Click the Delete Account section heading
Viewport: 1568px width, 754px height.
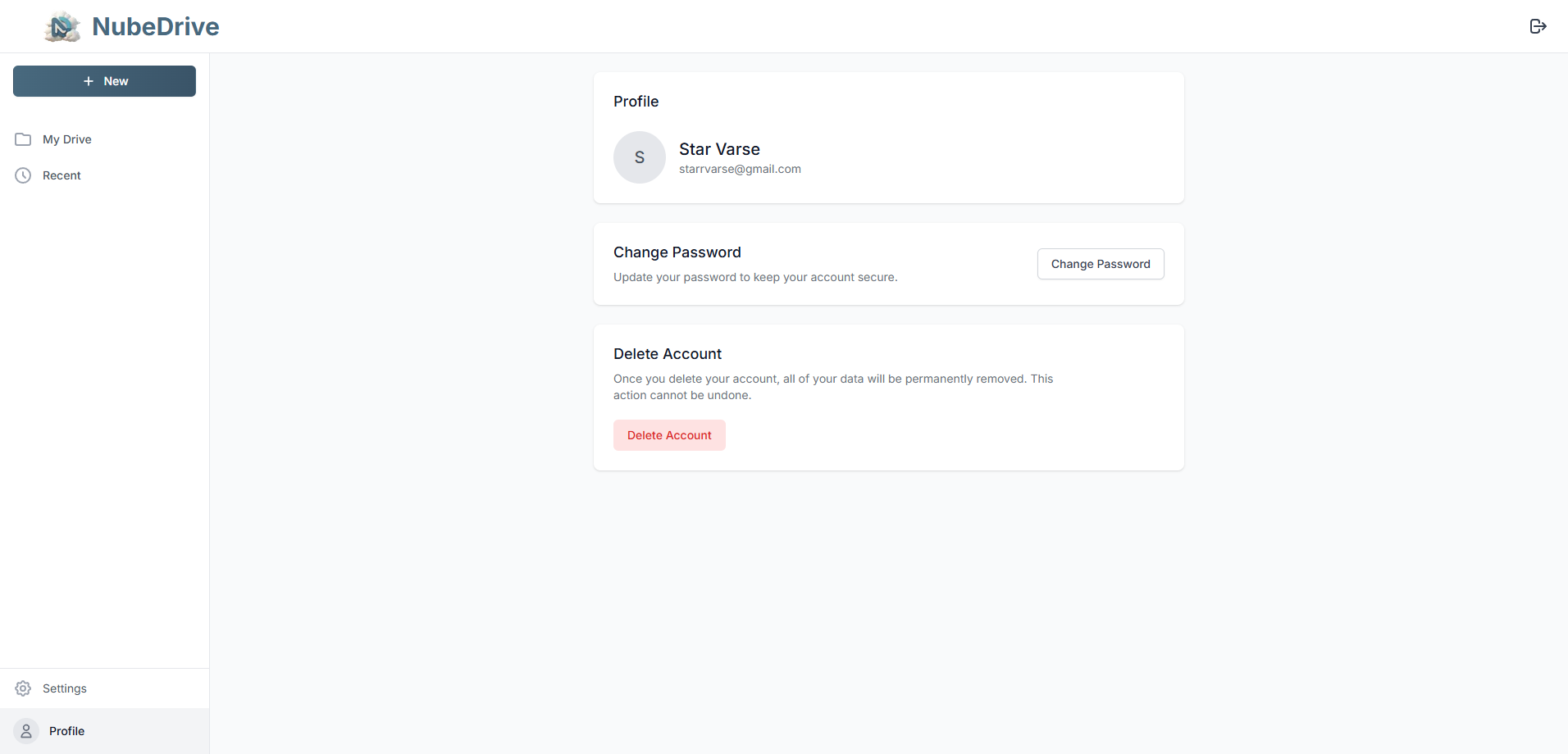[668, 354]
